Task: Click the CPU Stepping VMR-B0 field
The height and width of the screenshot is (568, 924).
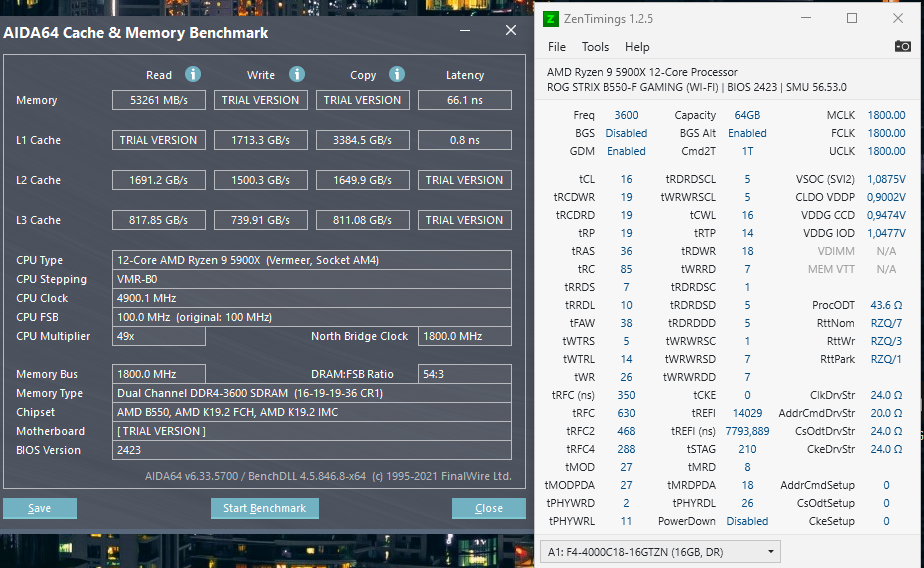Action: tap(312, 279)
